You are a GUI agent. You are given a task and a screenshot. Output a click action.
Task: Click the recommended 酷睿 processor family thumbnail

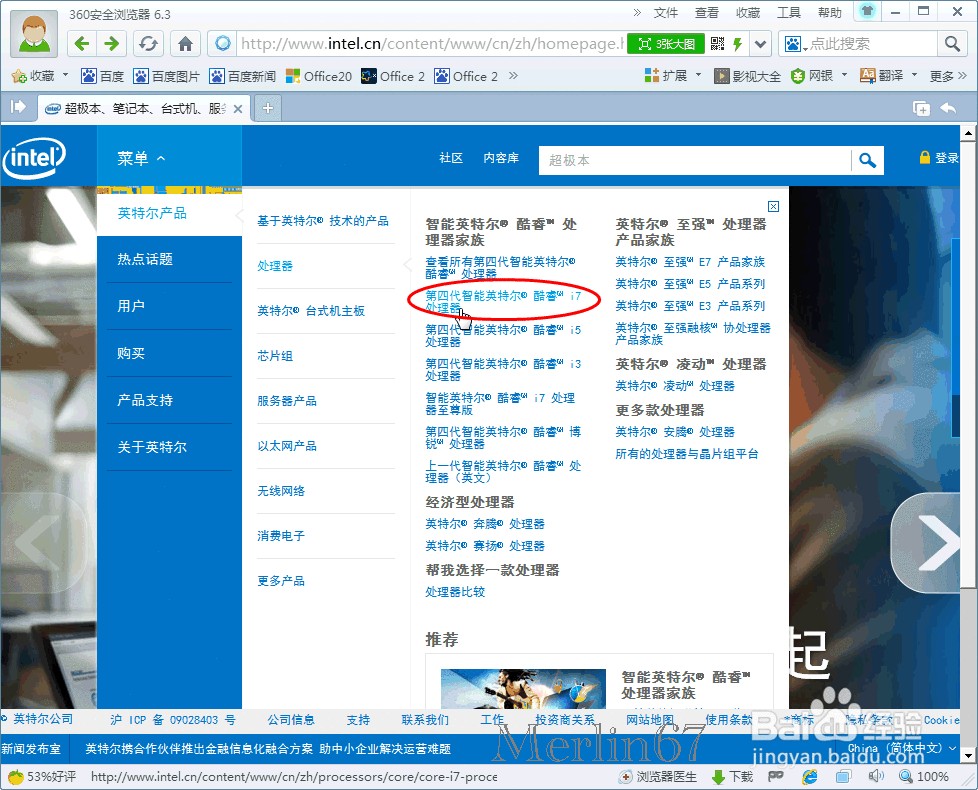(x=523, y=688)
